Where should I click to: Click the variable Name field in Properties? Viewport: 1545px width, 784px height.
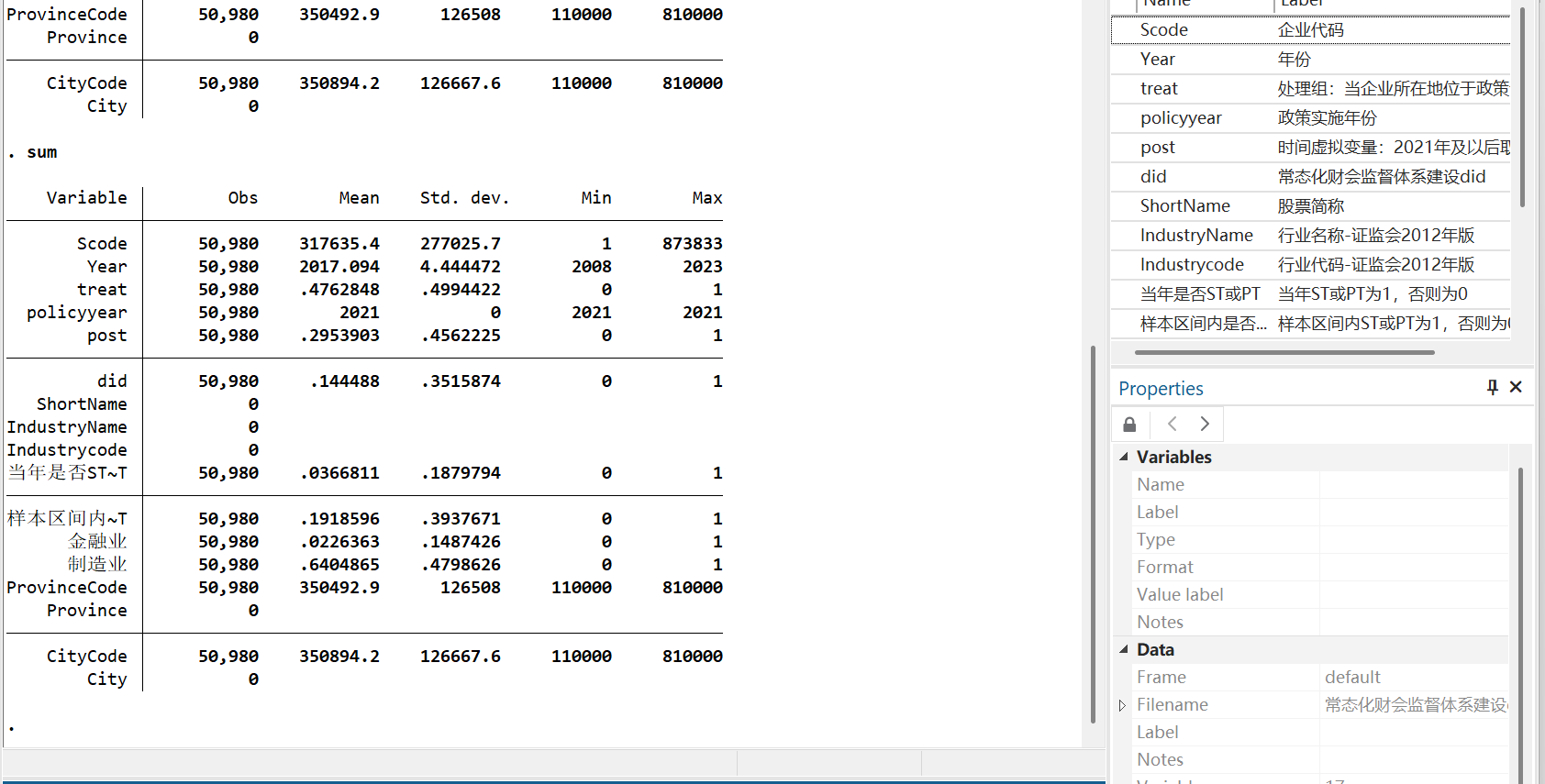(x=1414, y=485)
